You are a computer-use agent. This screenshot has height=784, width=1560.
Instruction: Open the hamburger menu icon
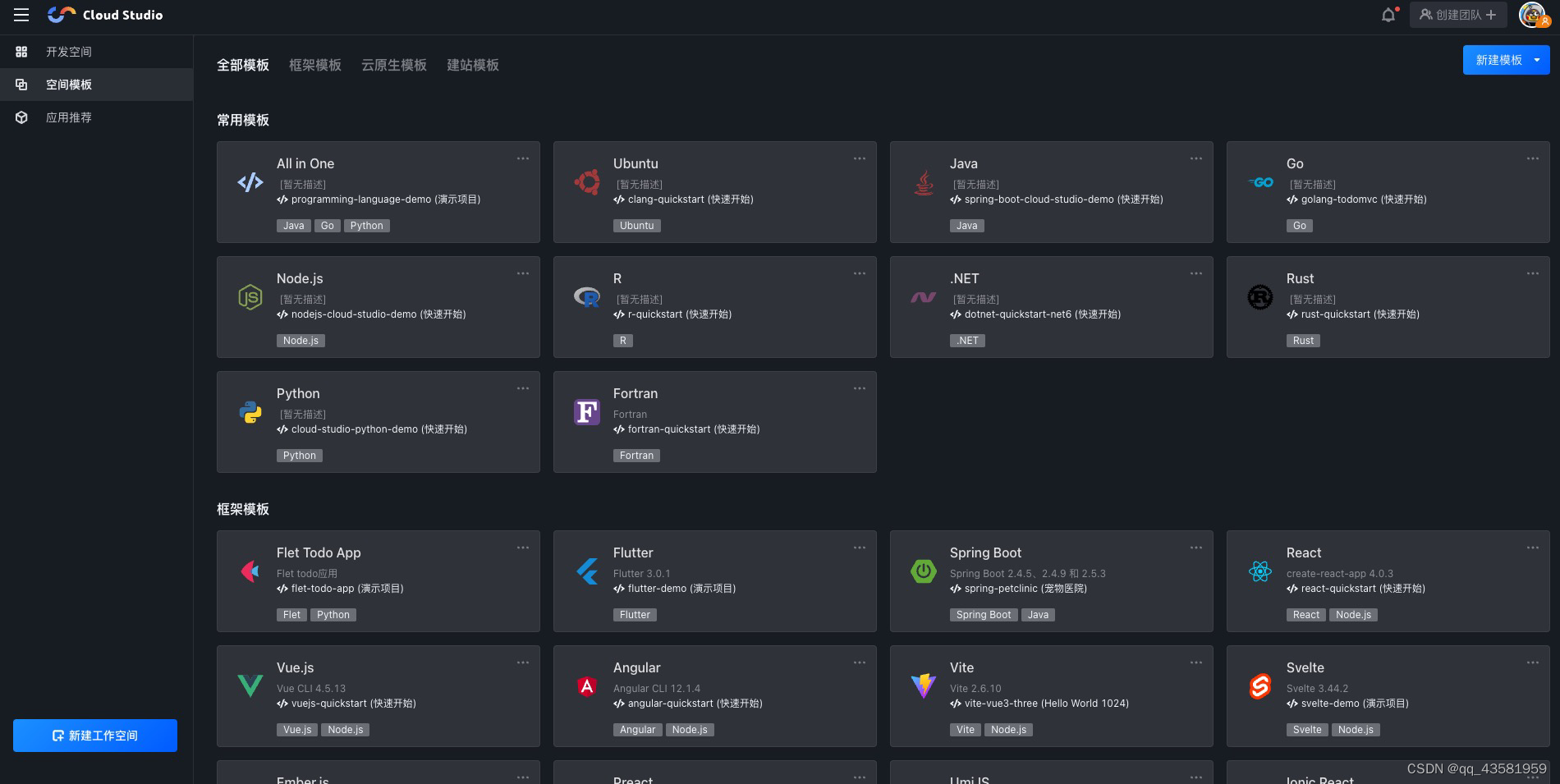click(x=21, y=15)
